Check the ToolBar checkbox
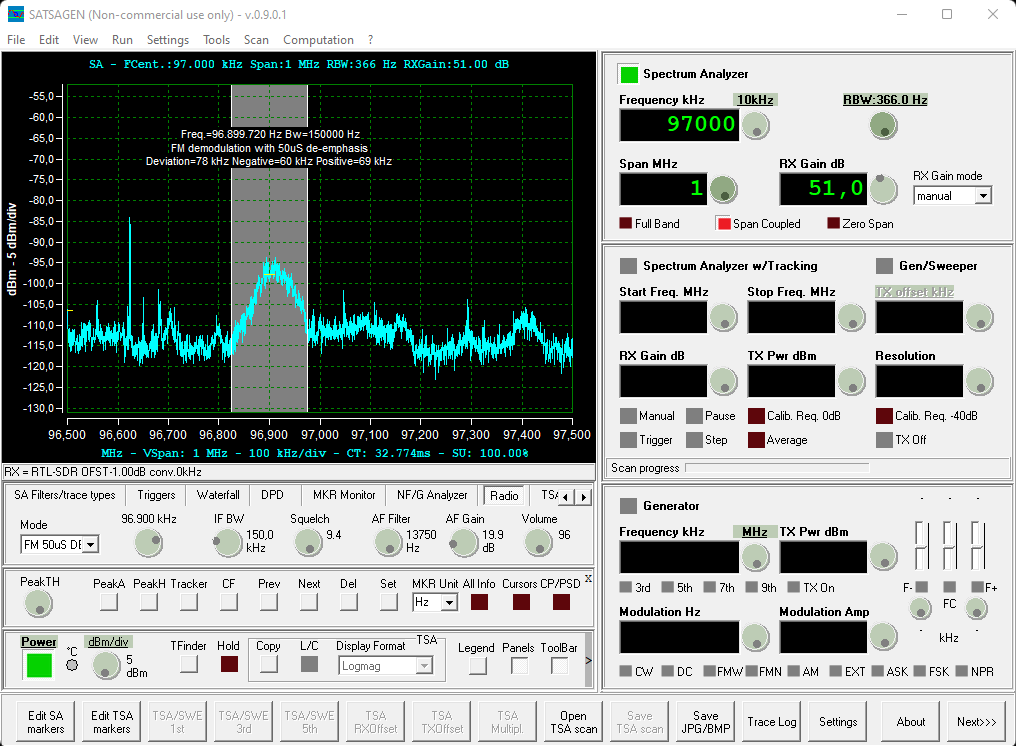The width and height of the screenshot is (1016, 746). 559,666
